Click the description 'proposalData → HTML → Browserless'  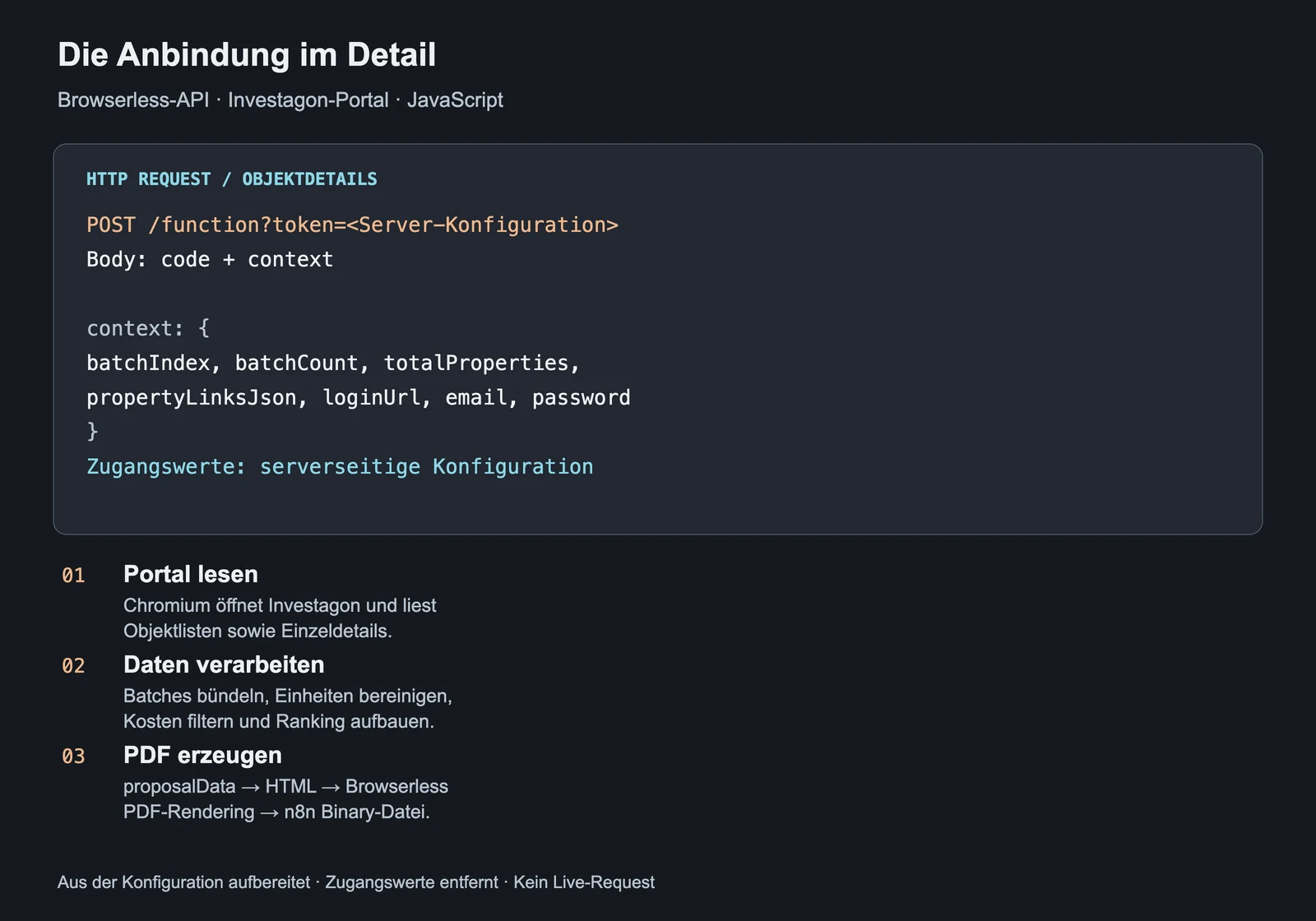pyautogui.click(x=285, y=787)
